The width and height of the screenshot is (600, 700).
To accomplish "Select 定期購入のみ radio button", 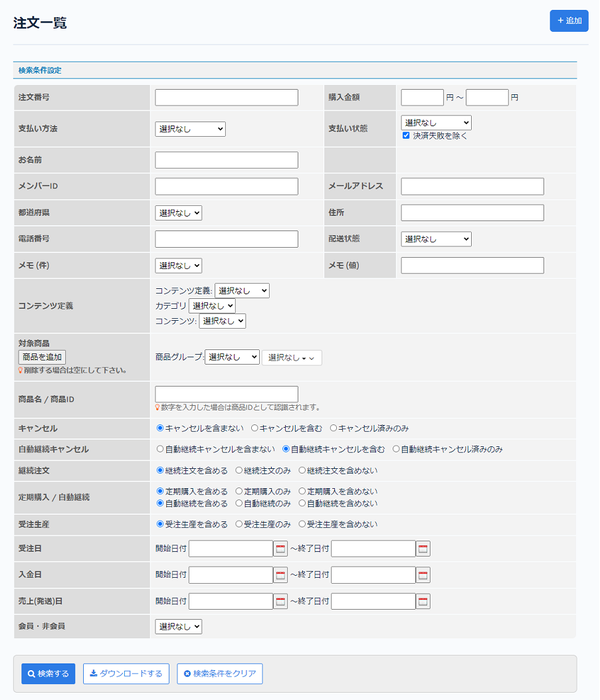I will click(x=239, y=491).
